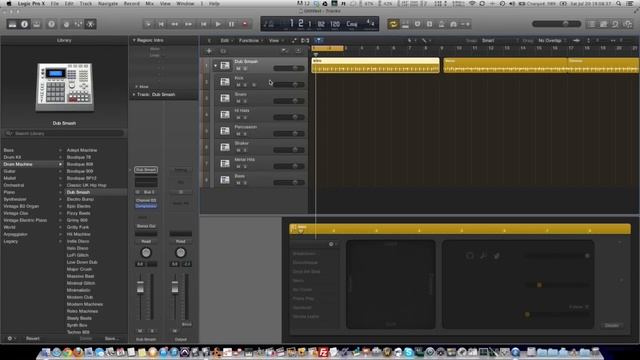Click the Dub Smash channel strip setting button

(x=146, y=170)
